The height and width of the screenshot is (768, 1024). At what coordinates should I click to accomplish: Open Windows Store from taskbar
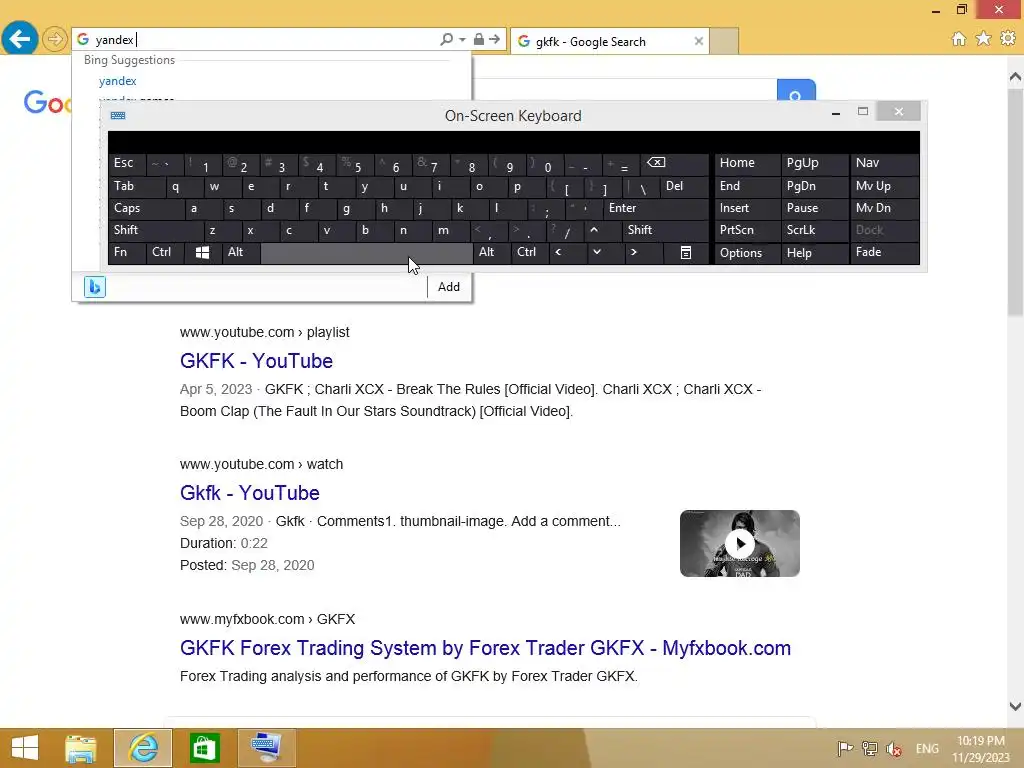pos(204,748)
